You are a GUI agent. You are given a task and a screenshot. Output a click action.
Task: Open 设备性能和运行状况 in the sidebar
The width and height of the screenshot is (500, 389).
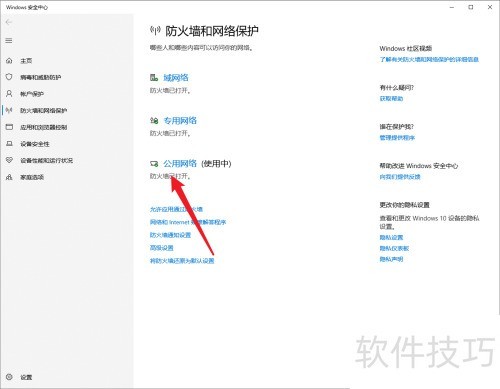coord(46,161)
